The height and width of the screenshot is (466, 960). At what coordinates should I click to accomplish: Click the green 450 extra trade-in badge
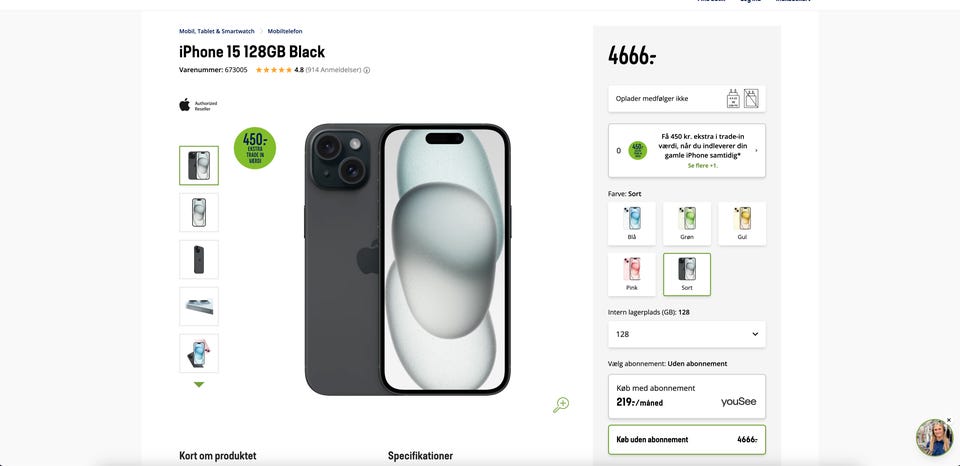[255, 148]
